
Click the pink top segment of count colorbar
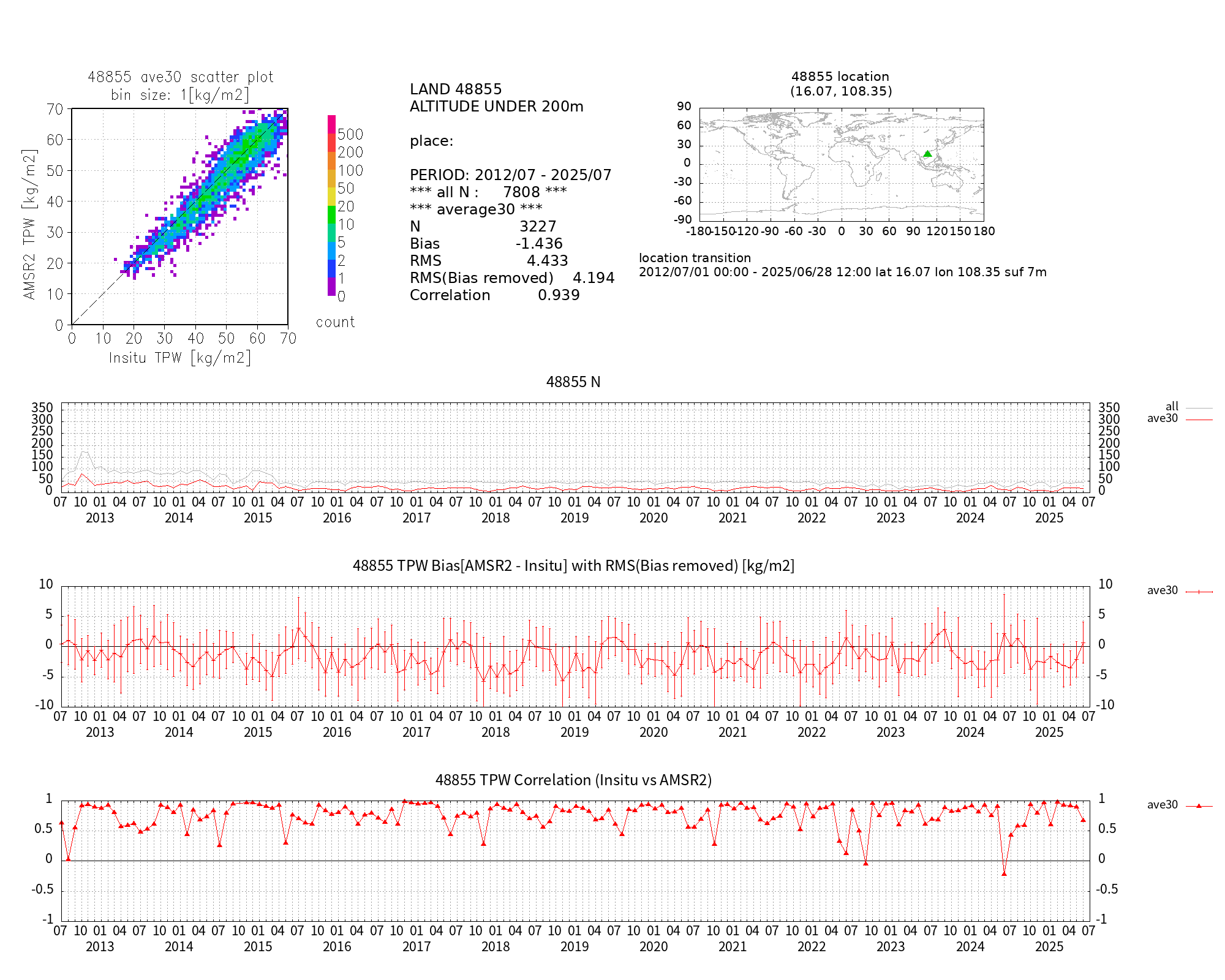331,124
